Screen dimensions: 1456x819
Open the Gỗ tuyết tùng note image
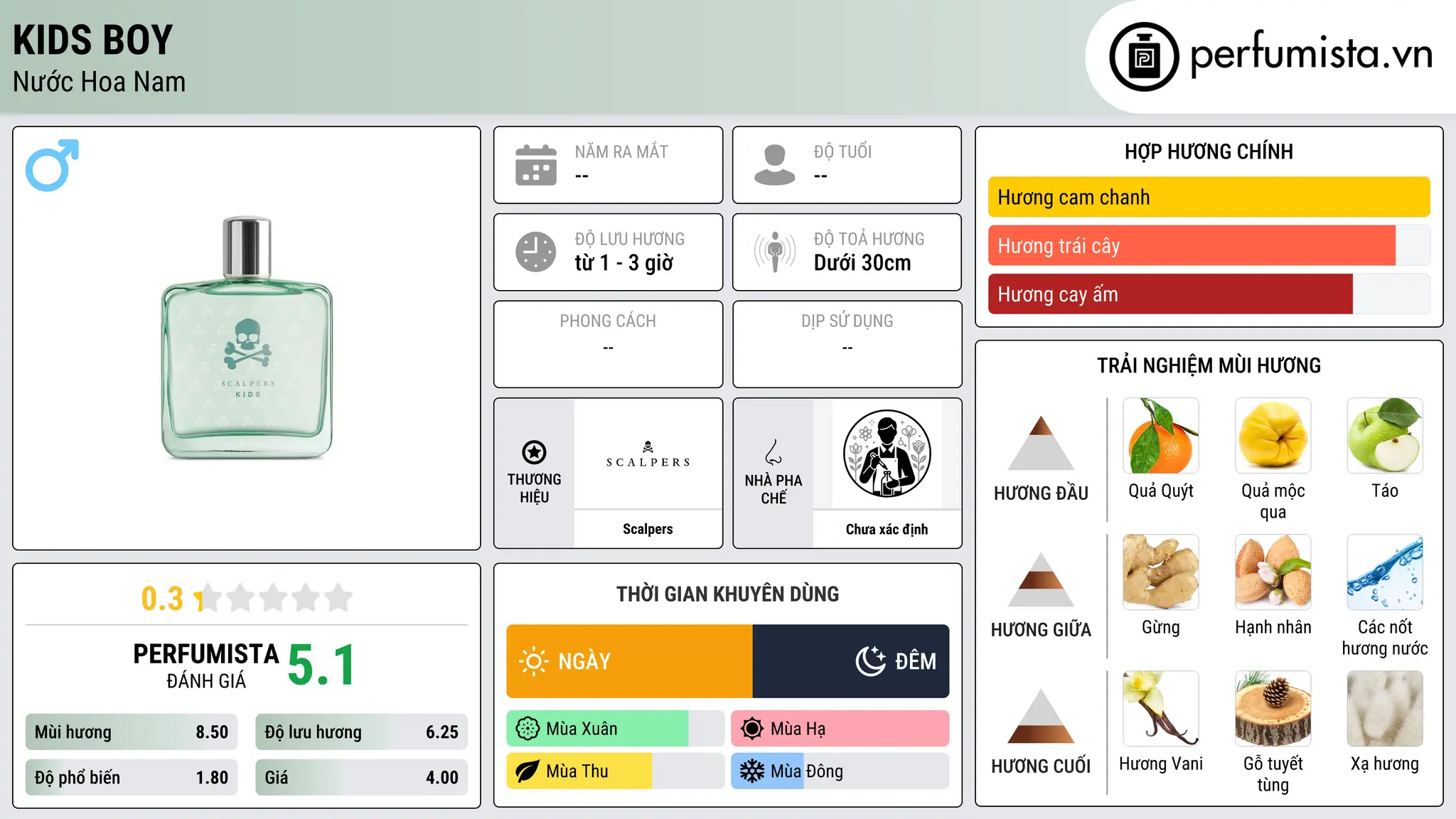tap(1273, 709)
